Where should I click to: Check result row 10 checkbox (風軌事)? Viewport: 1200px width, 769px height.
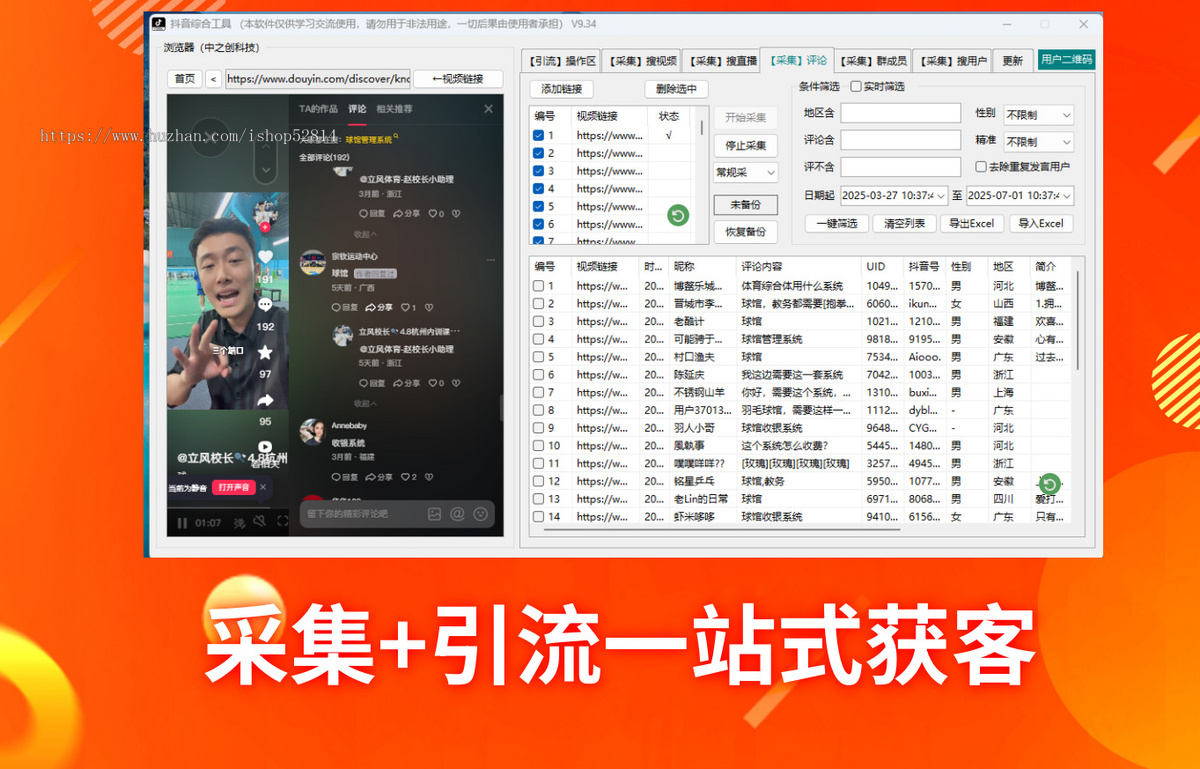tap(539, 446)
